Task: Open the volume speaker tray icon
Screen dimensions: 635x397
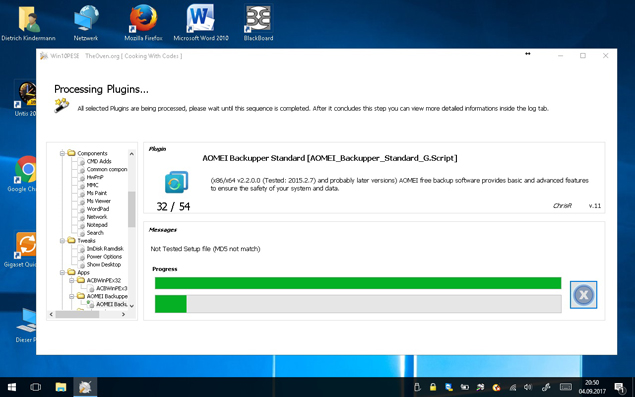Action: pyautogui.click(x=528, y=387)
